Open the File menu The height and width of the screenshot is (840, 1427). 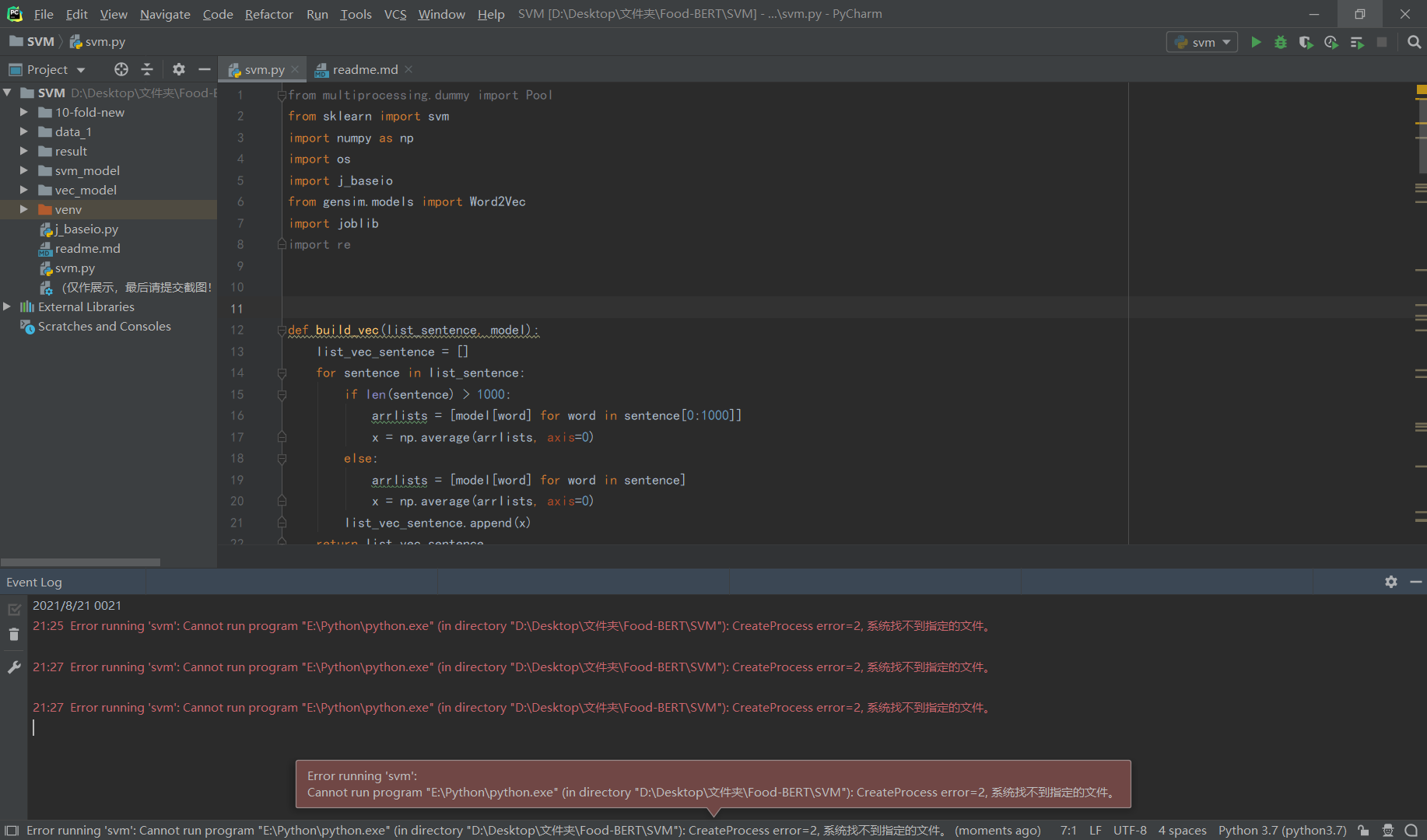(44, 14)
